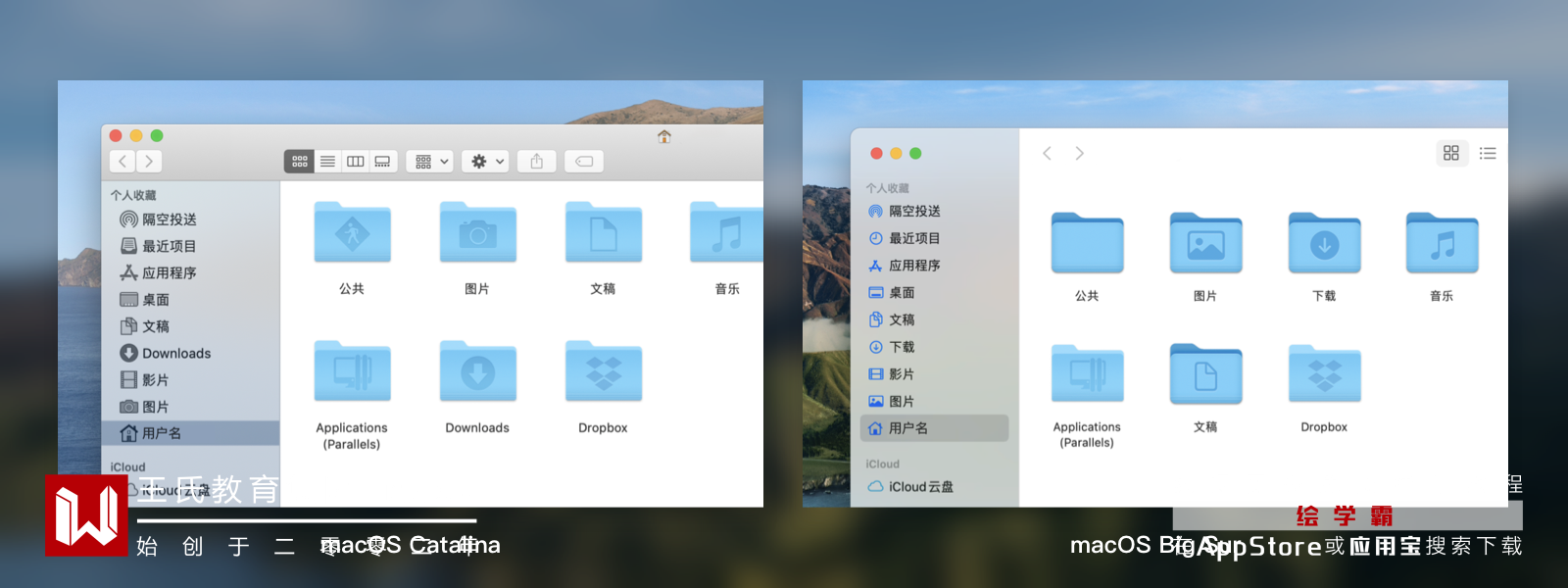Click the back chevron in Big Sur Finder
The width and height of the screenshot is (1568, 588).
pos(1047,153)
